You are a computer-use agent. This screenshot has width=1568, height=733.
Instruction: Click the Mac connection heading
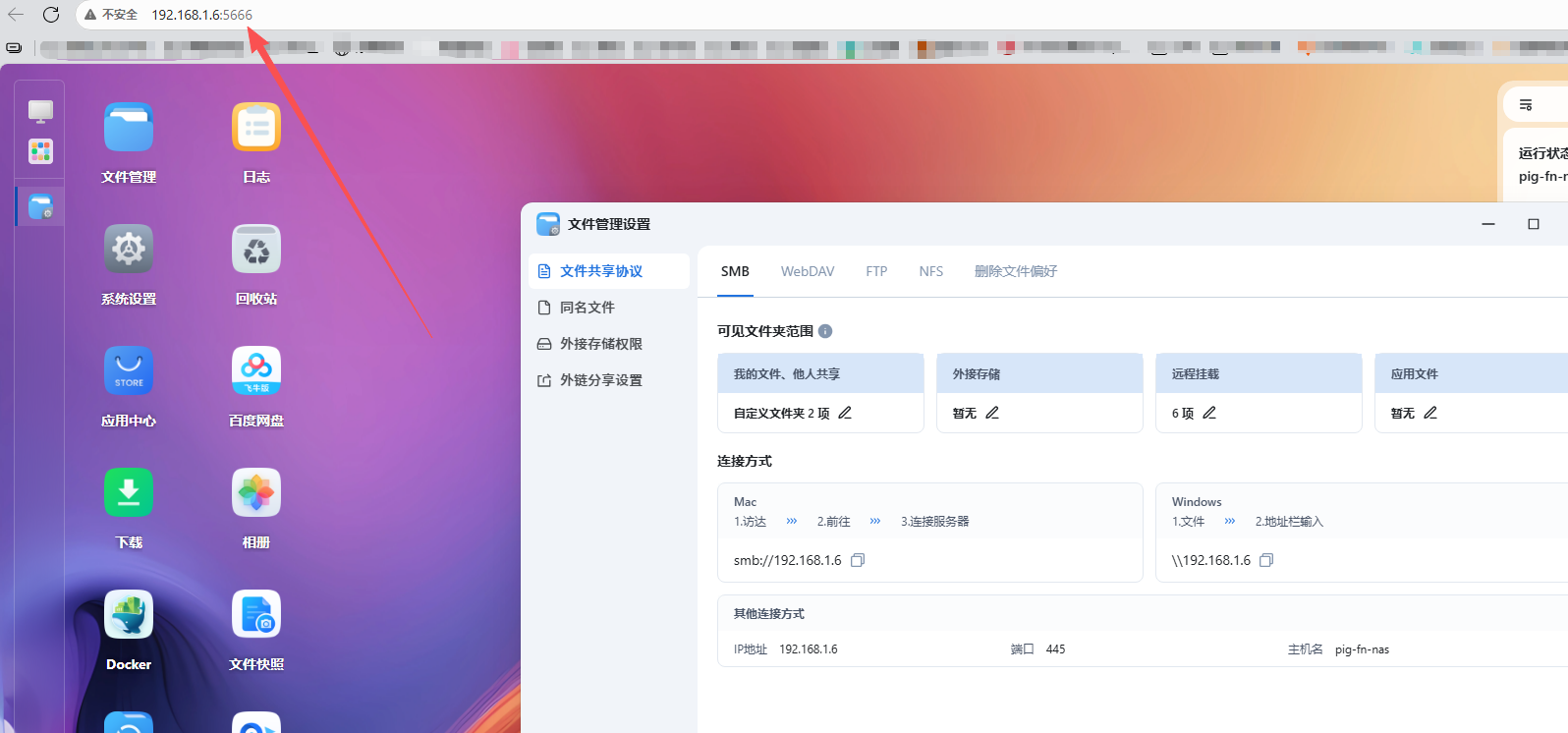[x=746, y=502]
